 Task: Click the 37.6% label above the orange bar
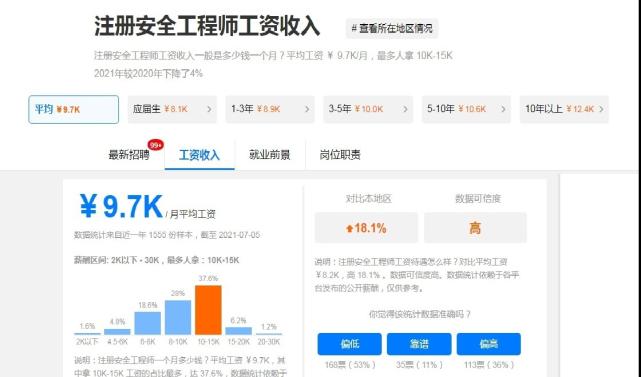click(x=208, y=278)
